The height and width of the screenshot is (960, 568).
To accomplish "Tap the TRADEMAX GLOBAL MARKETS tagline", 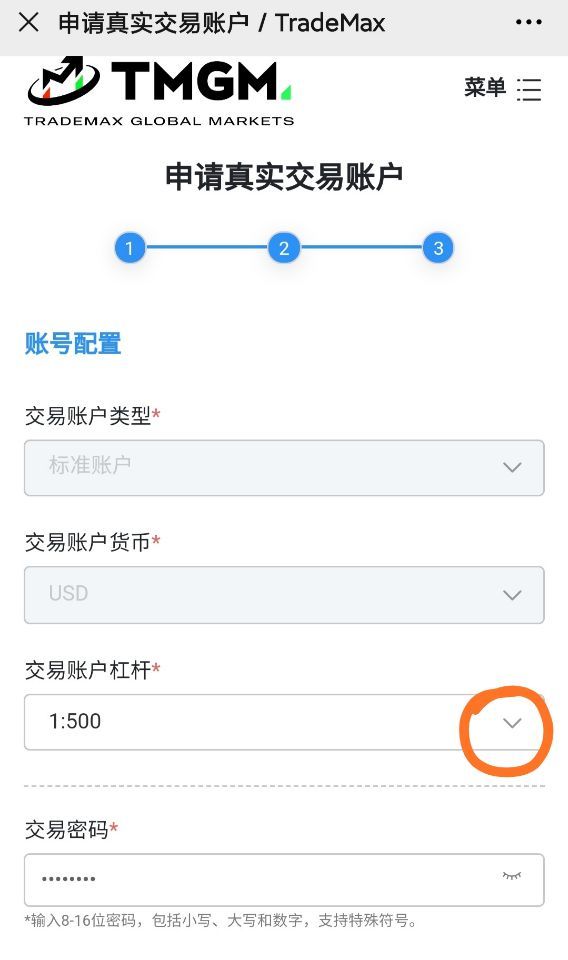I will point(159,121).
